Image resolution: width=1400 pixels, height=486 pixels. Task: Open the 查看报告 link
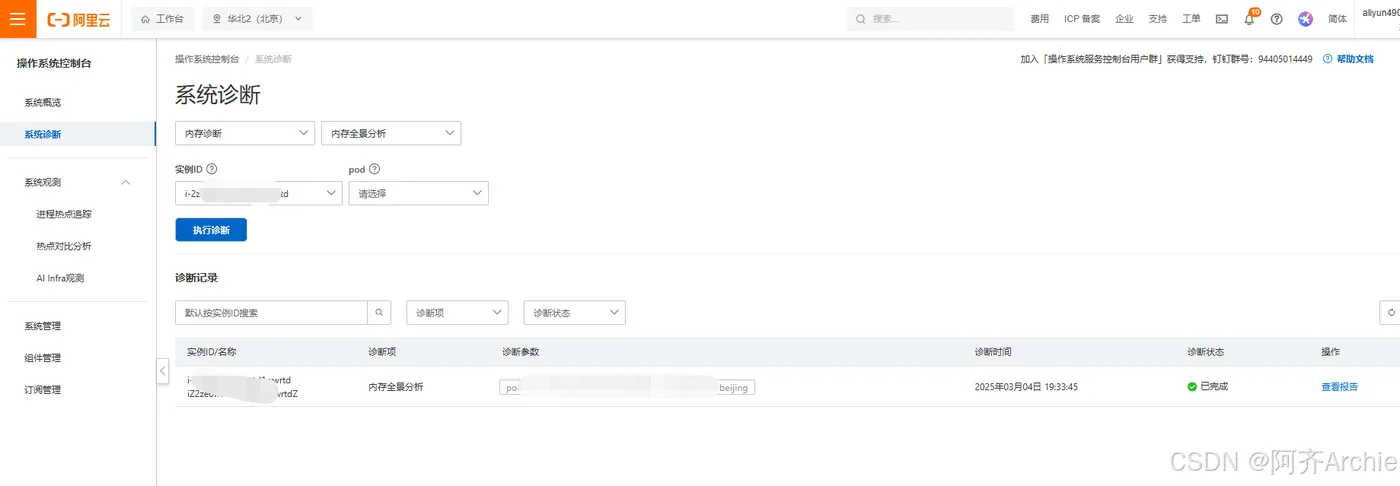point(1340,387)
